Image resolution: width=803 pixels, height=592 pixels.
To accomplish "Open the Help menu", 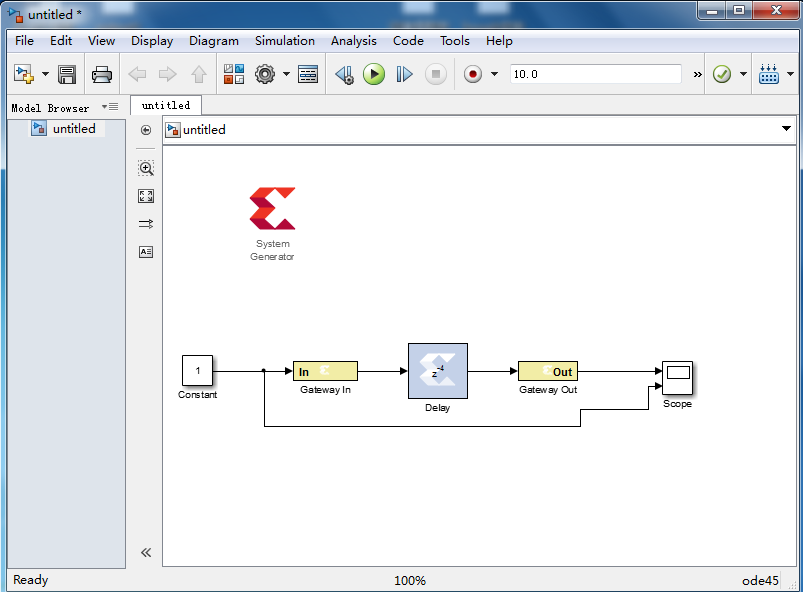I will point(499,40).
